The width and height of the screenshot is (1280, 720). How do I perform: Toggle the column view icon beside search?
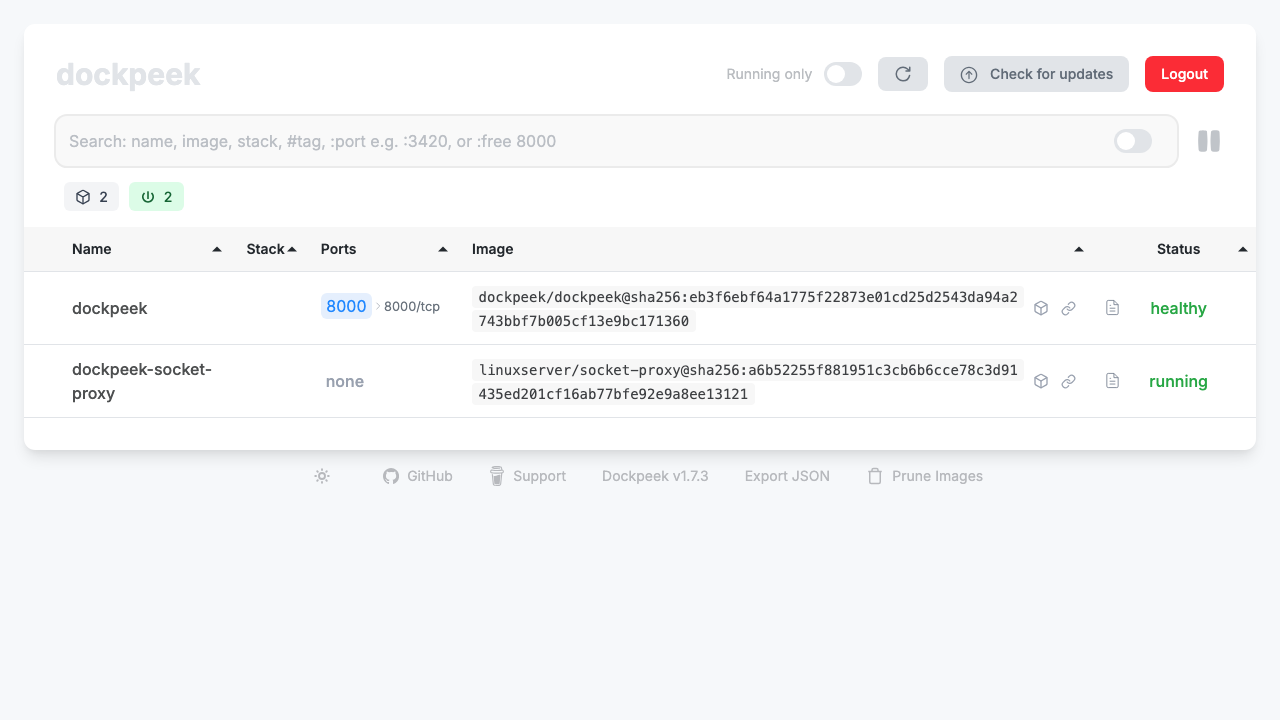(1209, 141)
